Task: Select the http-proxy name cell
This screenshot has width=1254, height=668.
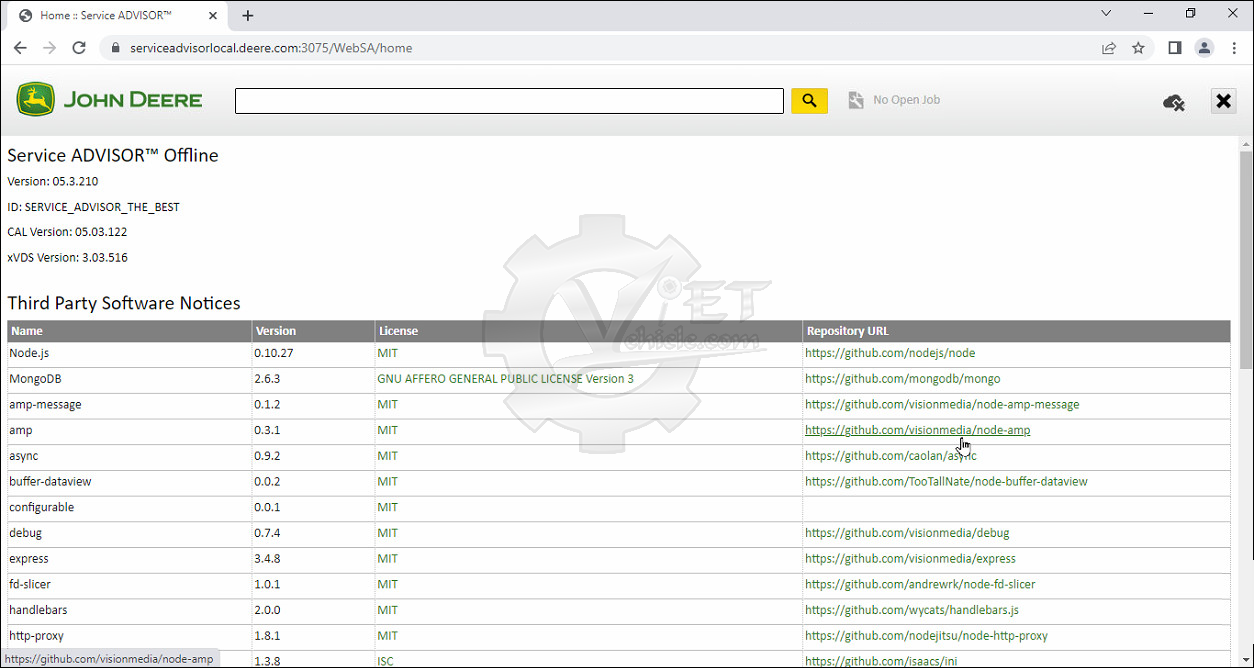Action: (x=130, y=636)
